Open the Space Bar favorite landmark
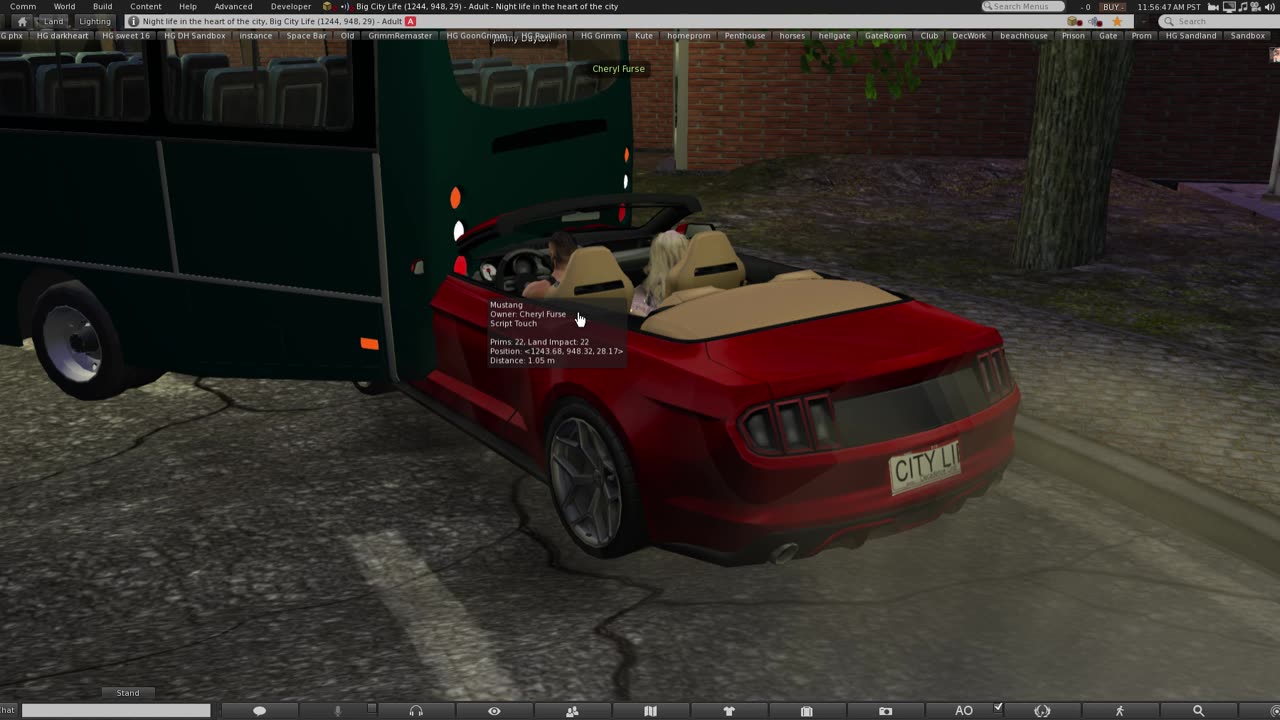This screenshot has height=720, width=1280. pos(306,36)
